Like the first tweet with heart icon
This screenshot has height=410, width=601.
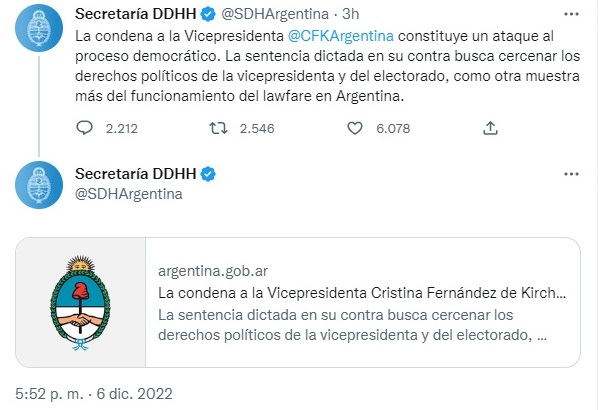(355, 128)
